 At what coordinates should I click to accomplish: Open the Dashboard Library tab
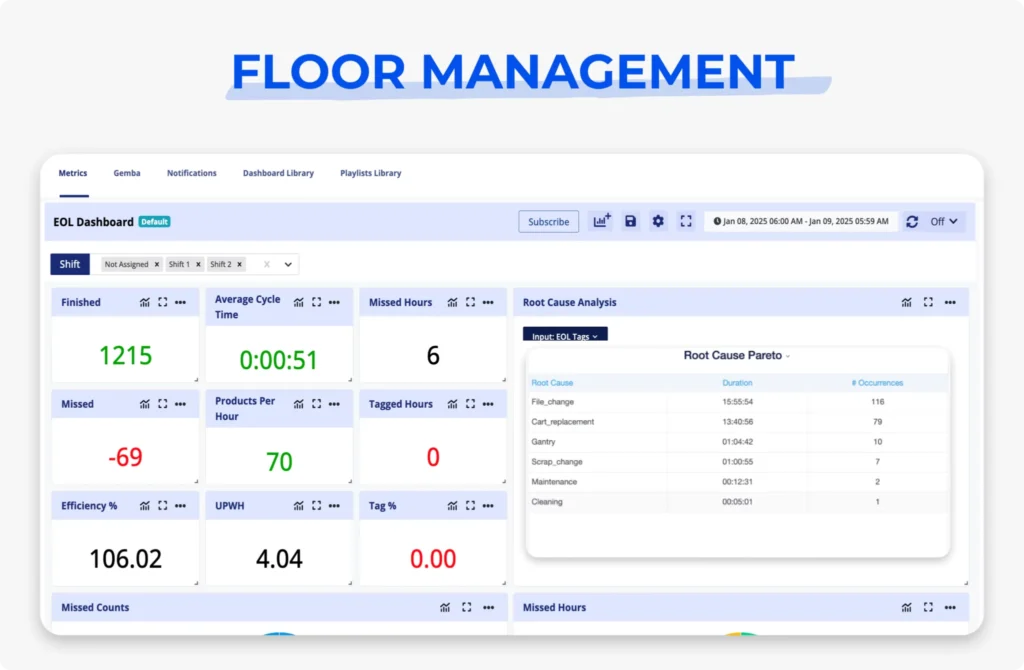pyautogui.click(x=278, y=172)
